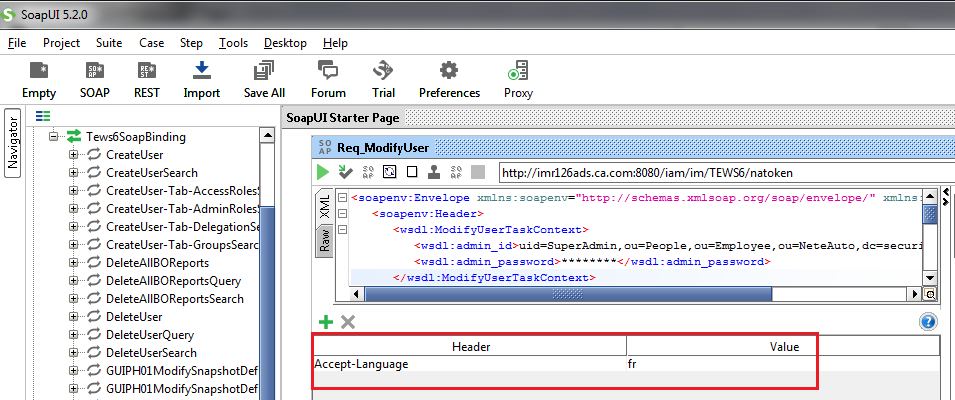Open help via blue question mark icon
955x400 pixels.
927,321
